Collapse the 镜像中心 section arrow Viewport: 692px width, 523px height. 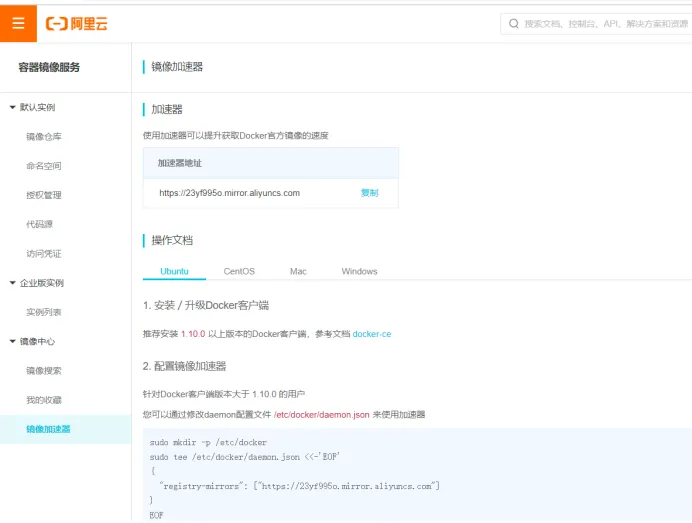click(x=12, y=341)
